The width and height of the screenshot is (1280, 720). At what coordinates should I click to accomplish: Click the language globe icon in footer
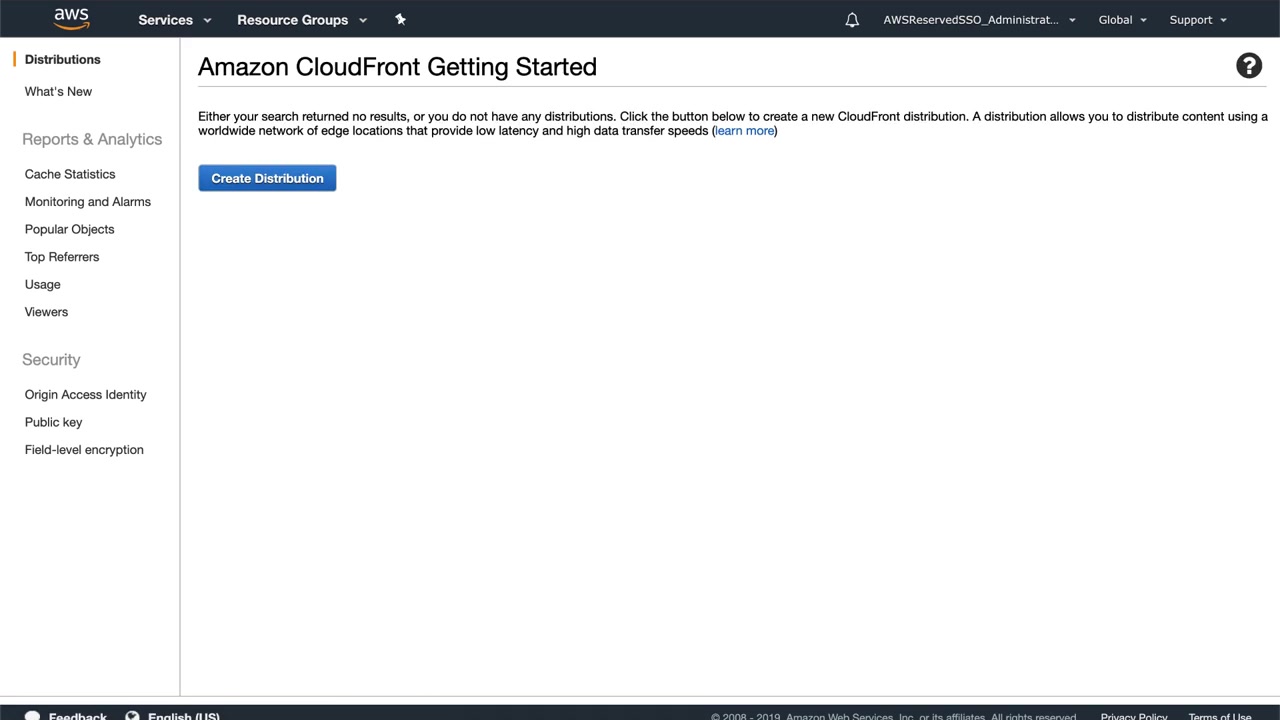[x=132, y=716]
